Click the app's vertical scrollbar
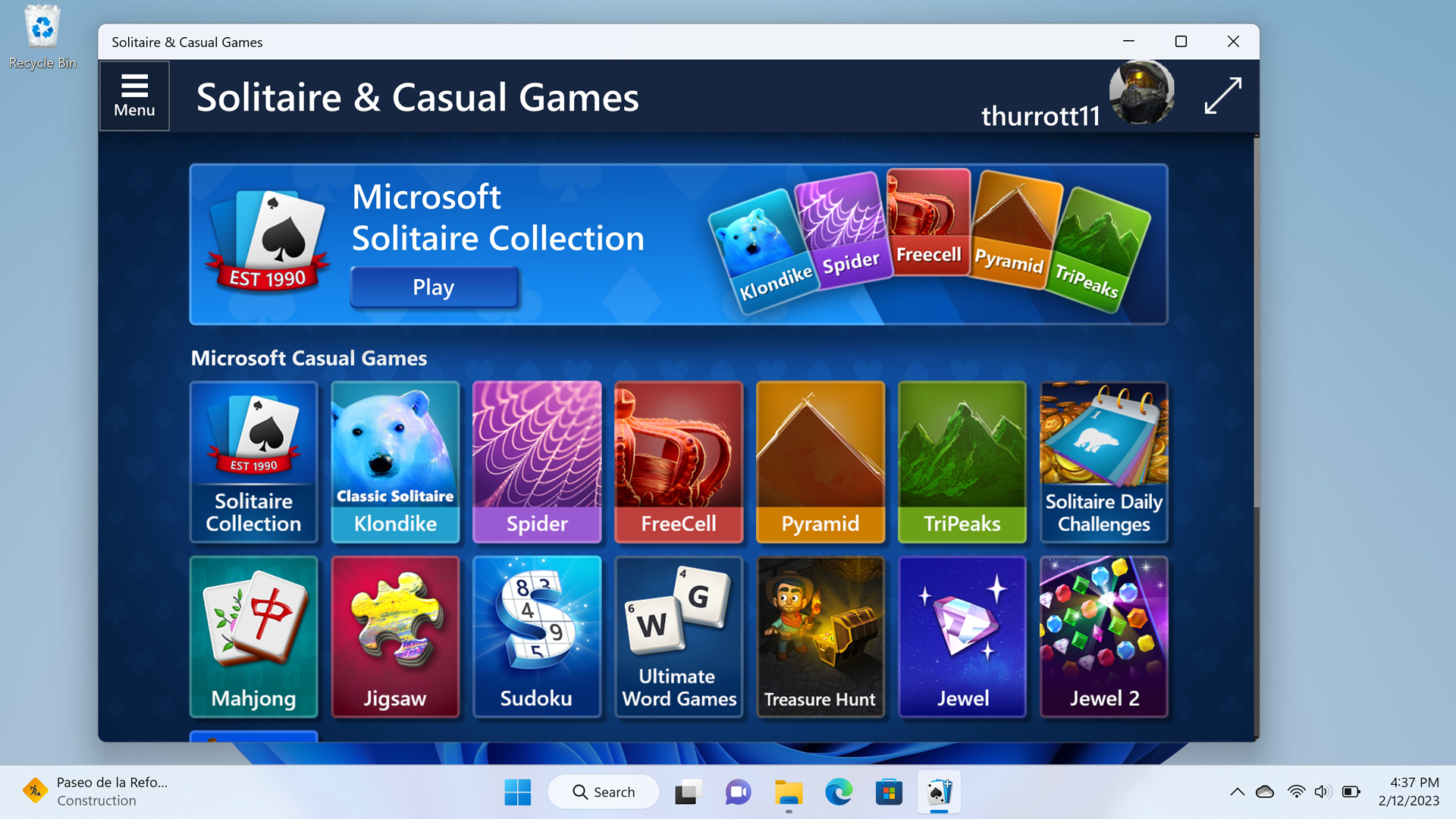Screen dimensions: 1456x819 click(1257, 436)
